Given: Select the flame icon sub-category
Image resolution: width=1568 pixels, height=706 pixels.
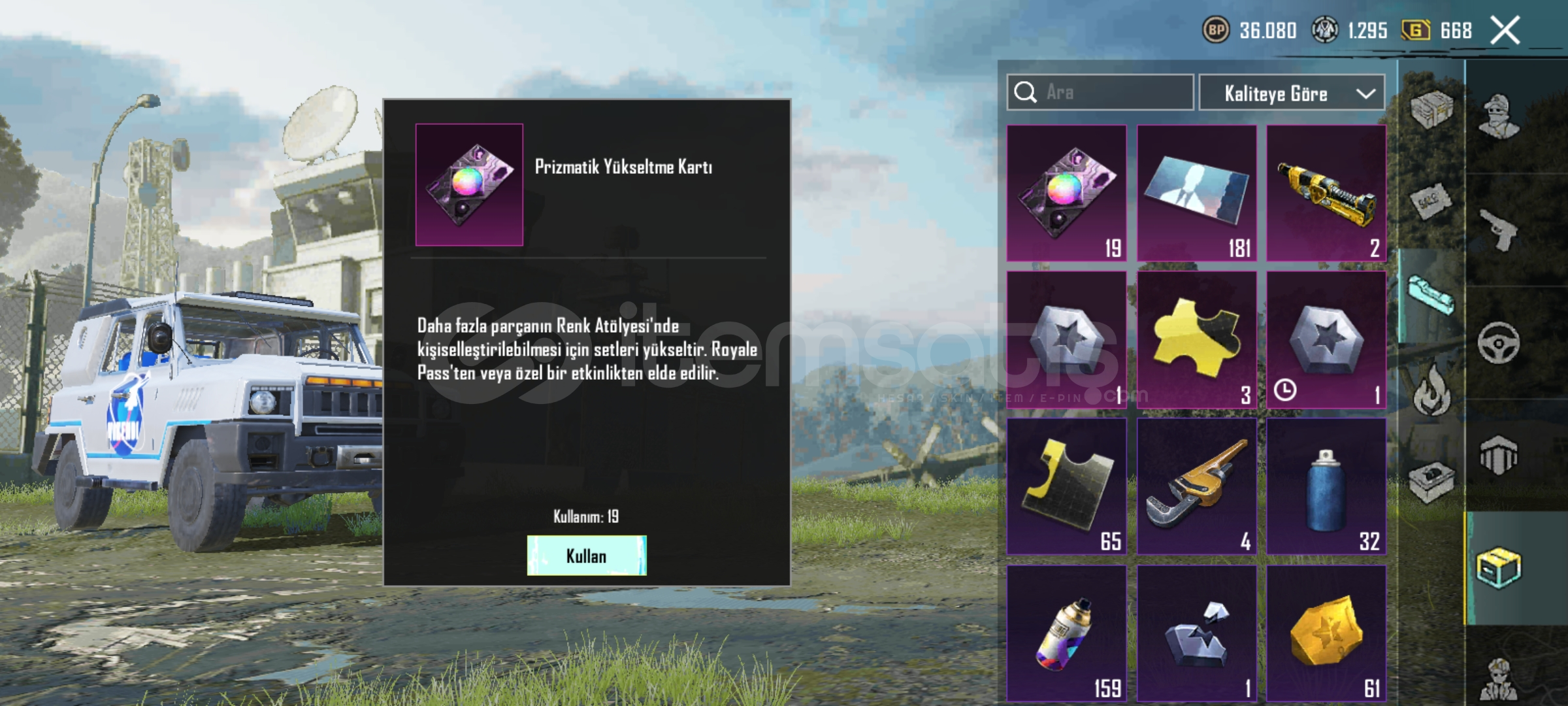Looking at the screenshot, I should 1431,391.
